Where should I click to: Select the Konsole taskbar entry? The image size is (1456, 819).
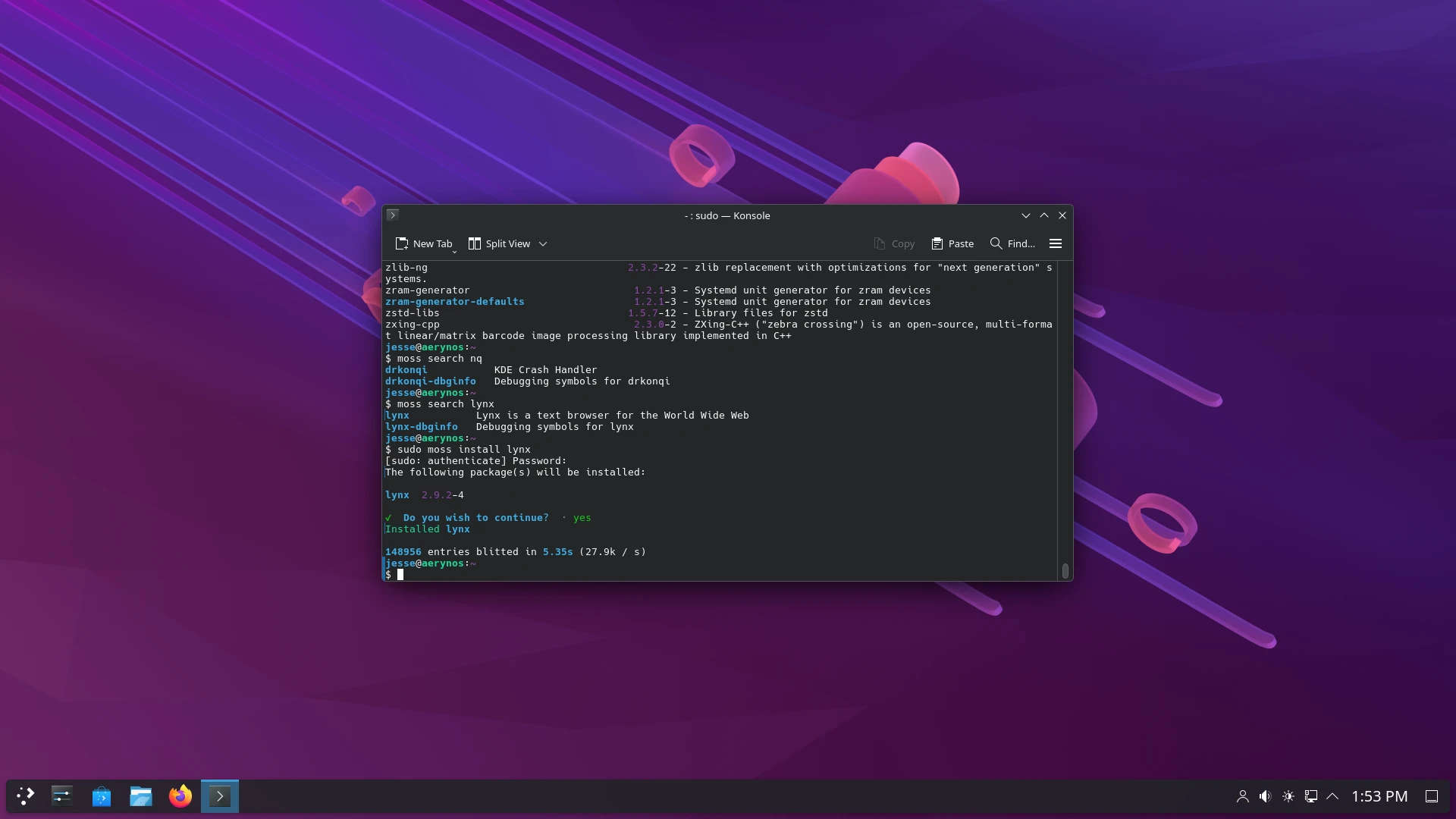[220, 796]
